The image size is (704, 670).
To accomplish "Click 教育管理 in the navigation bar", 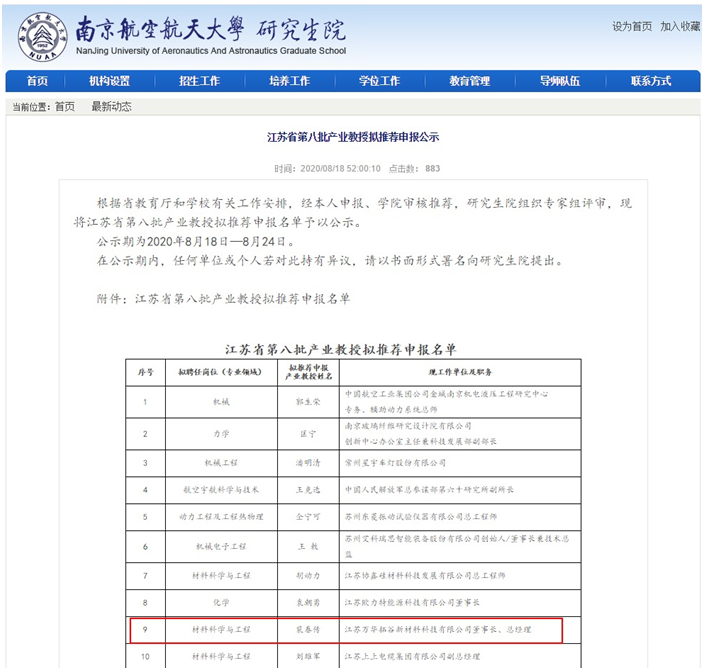I will pyautogui.click(x=470, y=81).
